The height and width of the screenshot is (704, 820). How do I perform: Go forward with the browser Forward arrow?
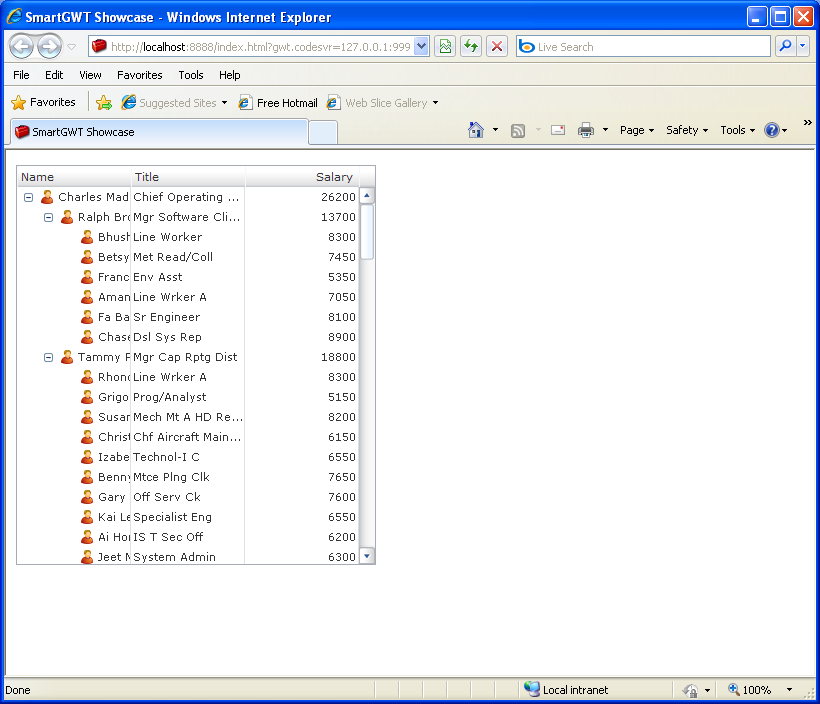(x=50, y=47)
